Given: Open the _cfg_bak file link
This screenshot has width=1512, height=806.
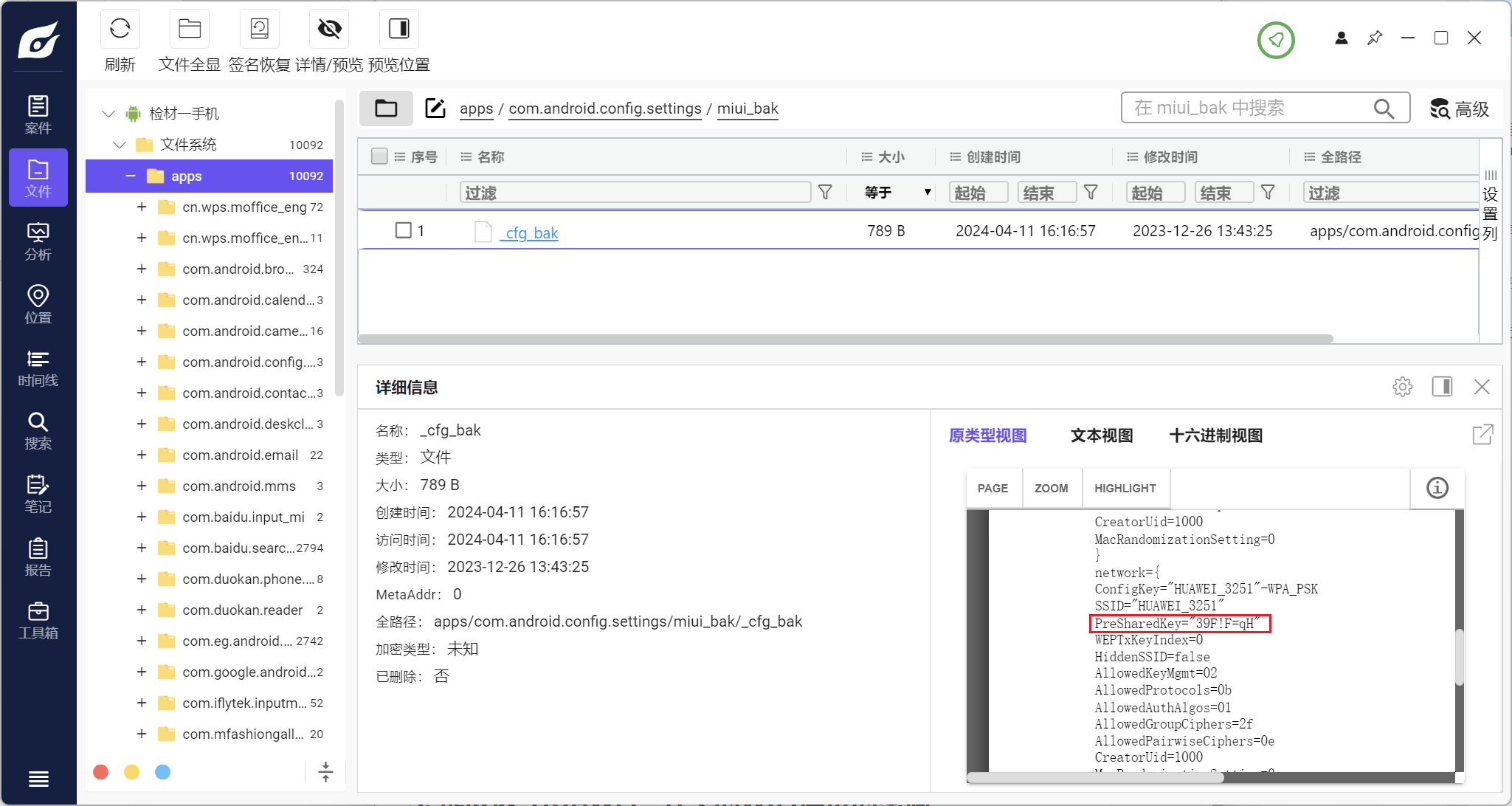Looking at the screenshot, I should coord(530,232).
